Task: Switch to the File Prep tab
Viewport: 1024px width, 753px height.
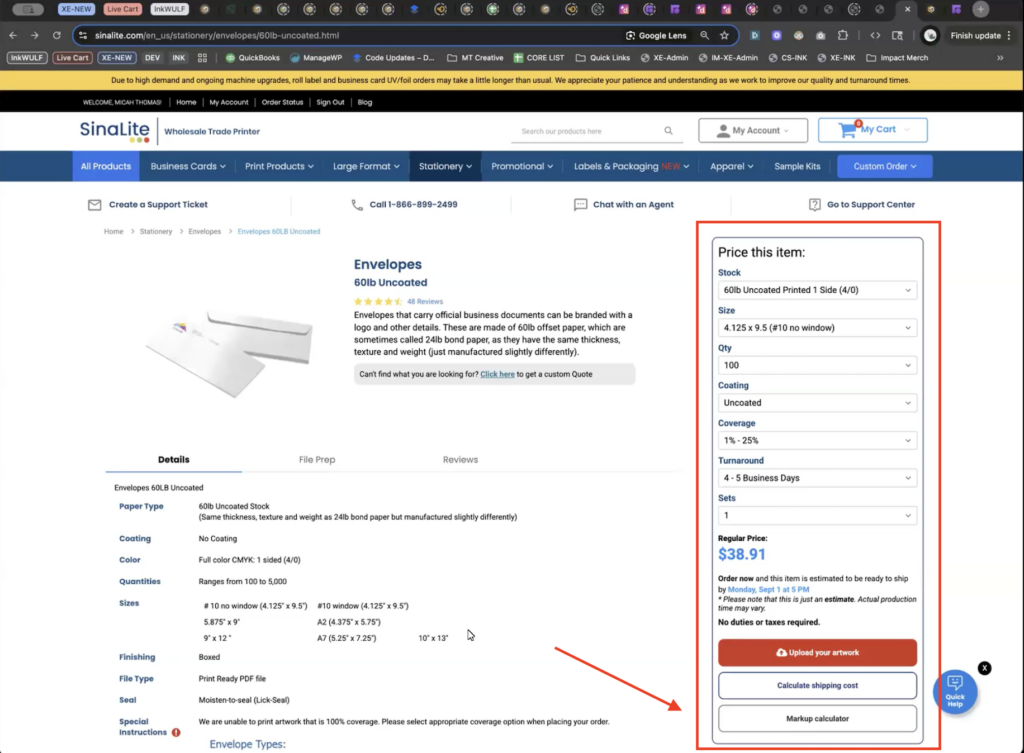Action: point(317,460)
